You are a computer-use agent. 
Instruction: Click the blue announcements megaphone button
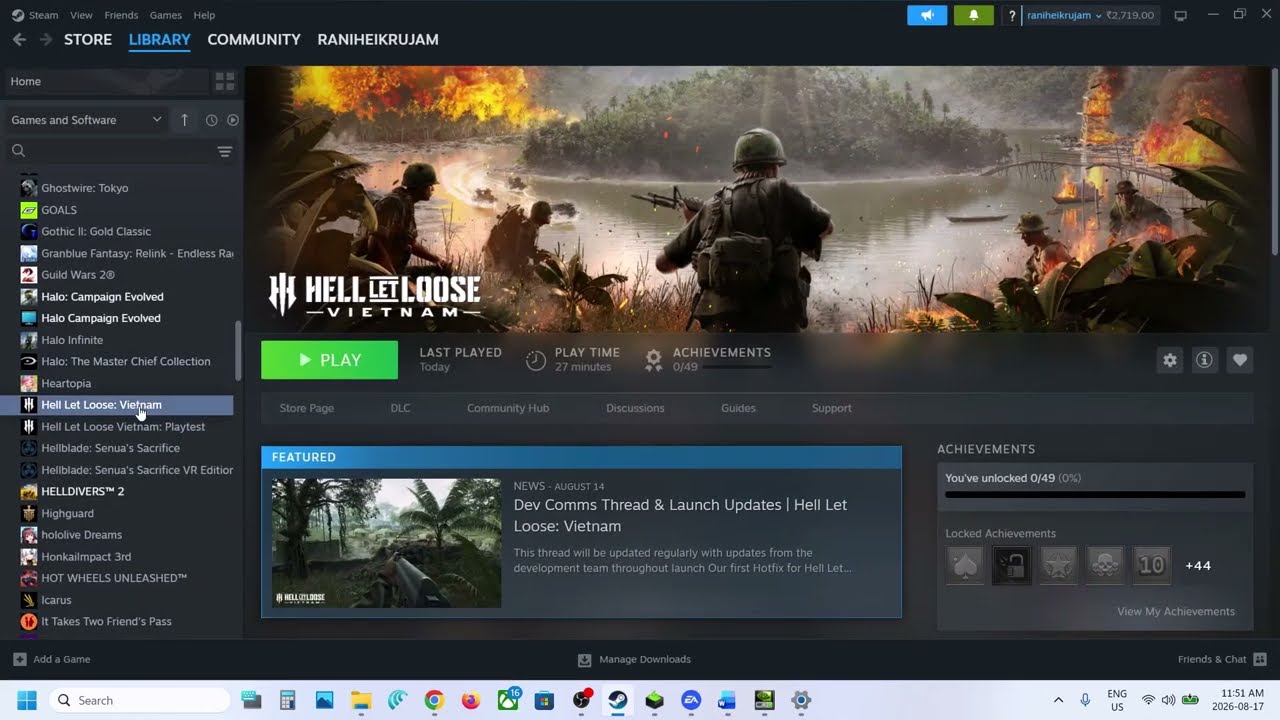[927, 15]
